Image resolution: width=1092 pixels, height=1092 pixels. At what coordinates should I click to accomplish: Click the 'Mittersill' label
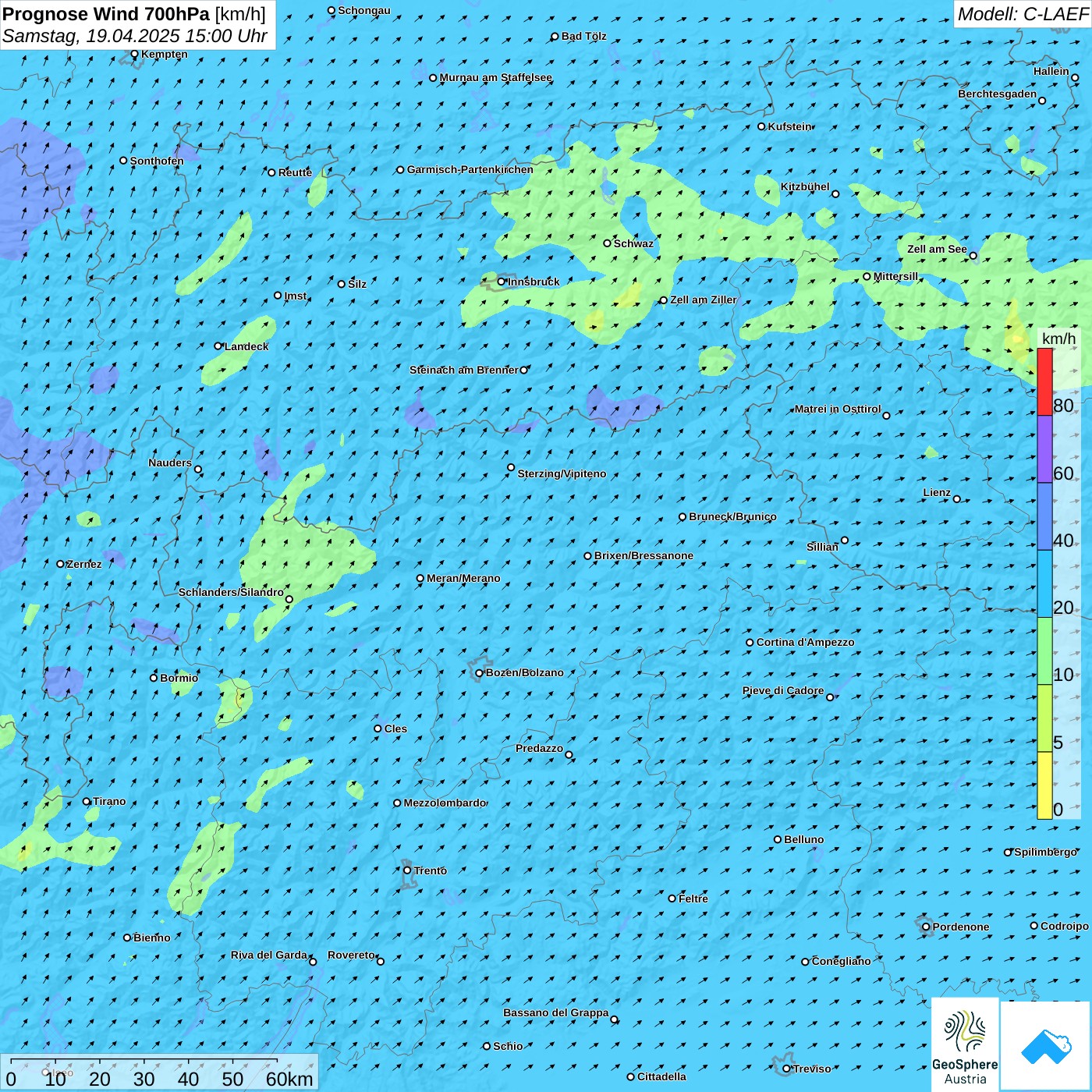[895, 276]
